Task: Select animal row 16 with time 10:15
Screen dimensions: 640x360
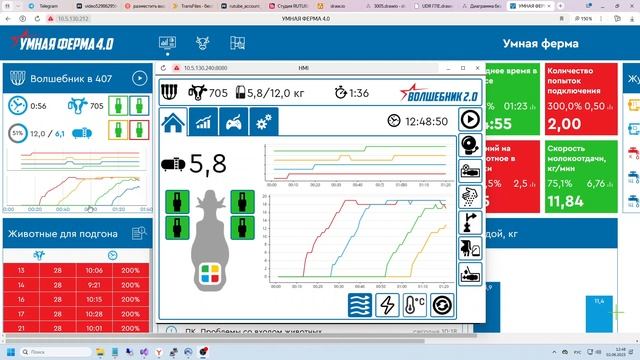Action: click(76, 299)
